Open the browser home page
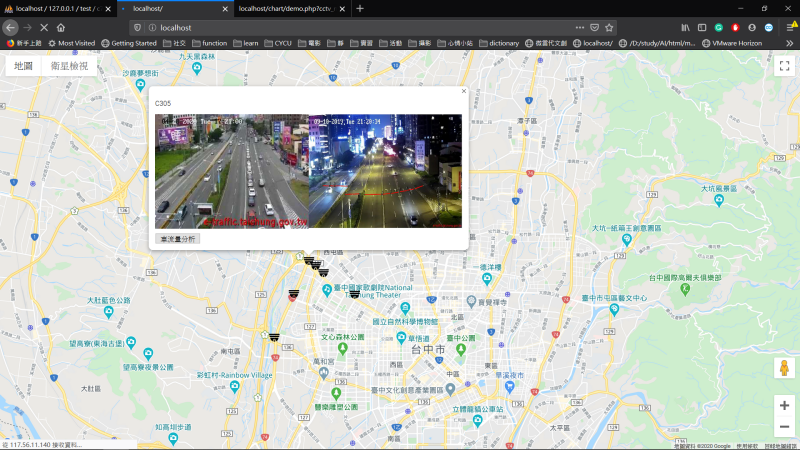The image size is (800, 450). (x=61, y=28)
